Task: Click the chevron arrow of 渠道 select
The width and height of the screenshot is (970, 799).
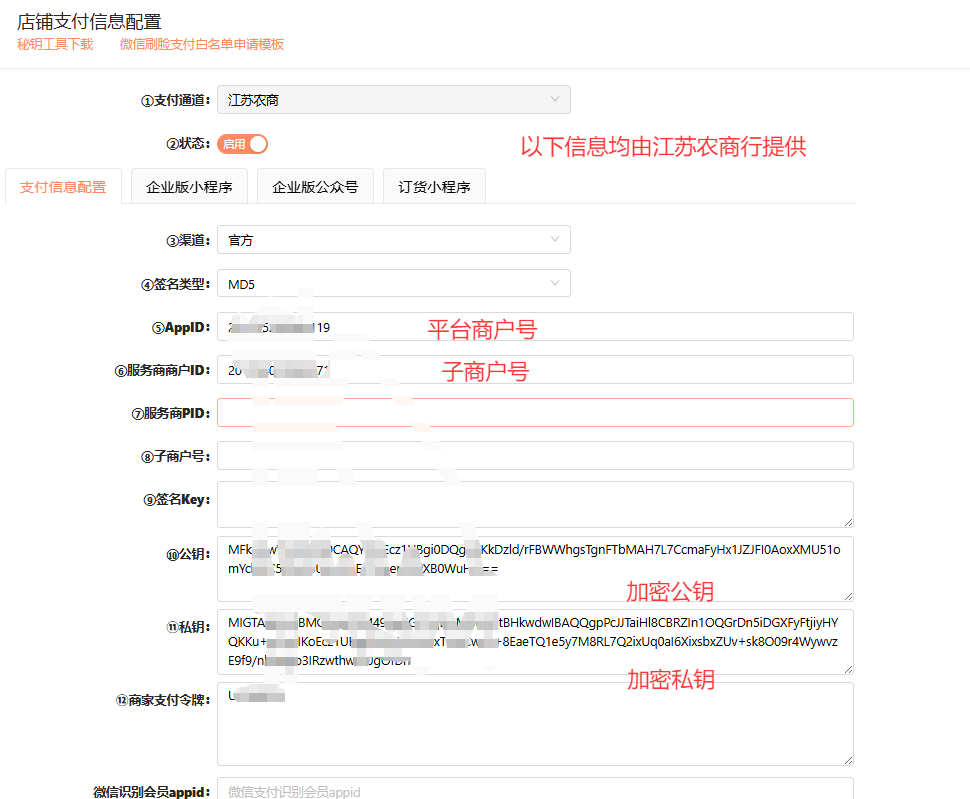Action: 555,239
